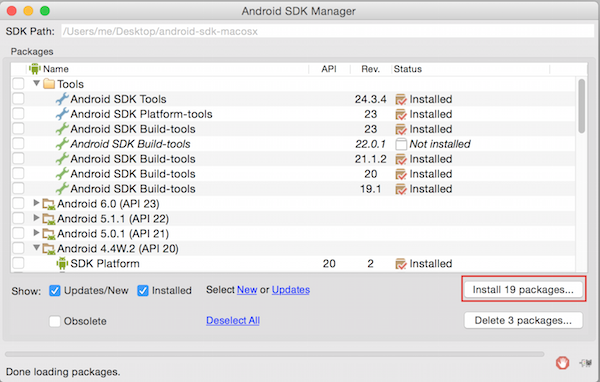This screenshot has width=600, height=382.
Task: Check the box for Android SDK Build-tools 22.0.1
Action: click(18, 144)
